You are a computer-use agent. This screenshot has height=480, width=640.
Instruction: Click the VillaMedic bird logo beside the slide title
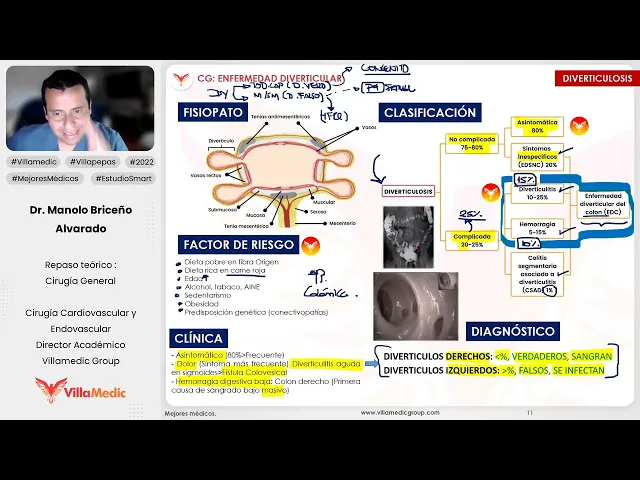pos(180,79)
